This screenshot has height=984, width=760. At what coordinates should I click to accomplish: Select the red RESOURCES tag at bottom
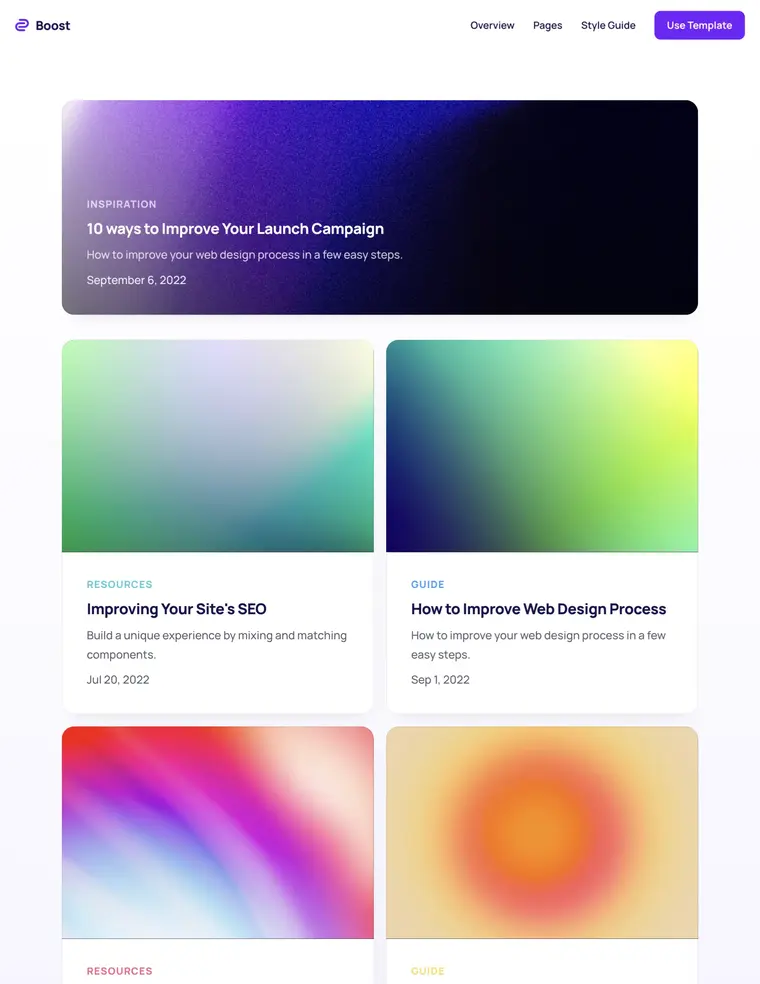(119, 971)
